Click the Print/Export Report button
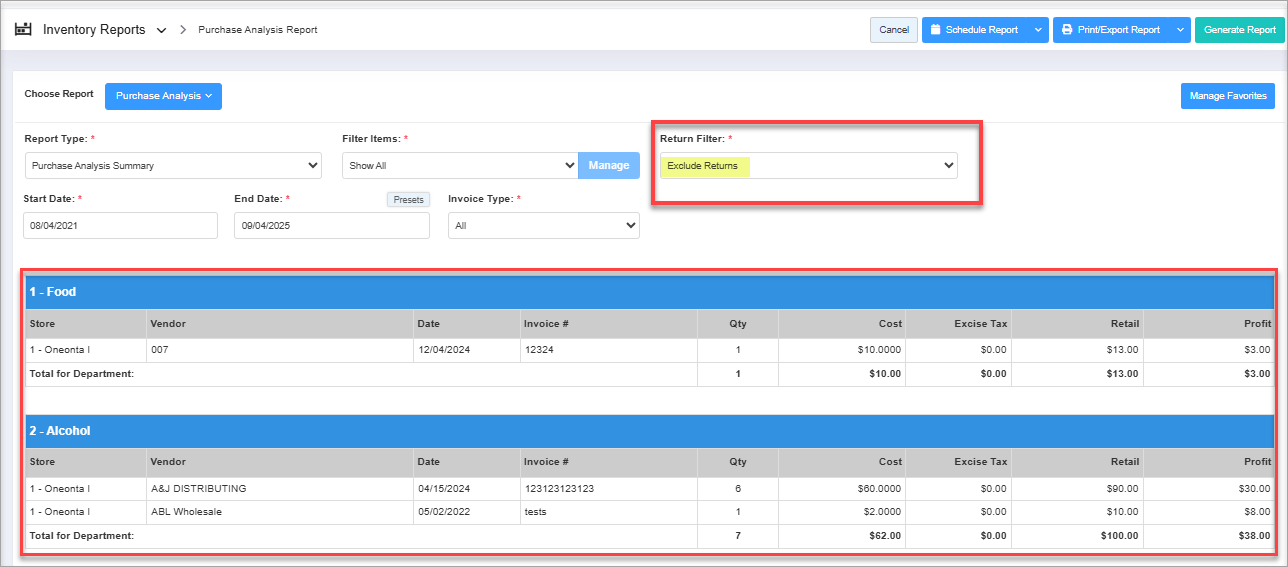The height and width of the screenshot is (567, 1288). (1111, 30)
